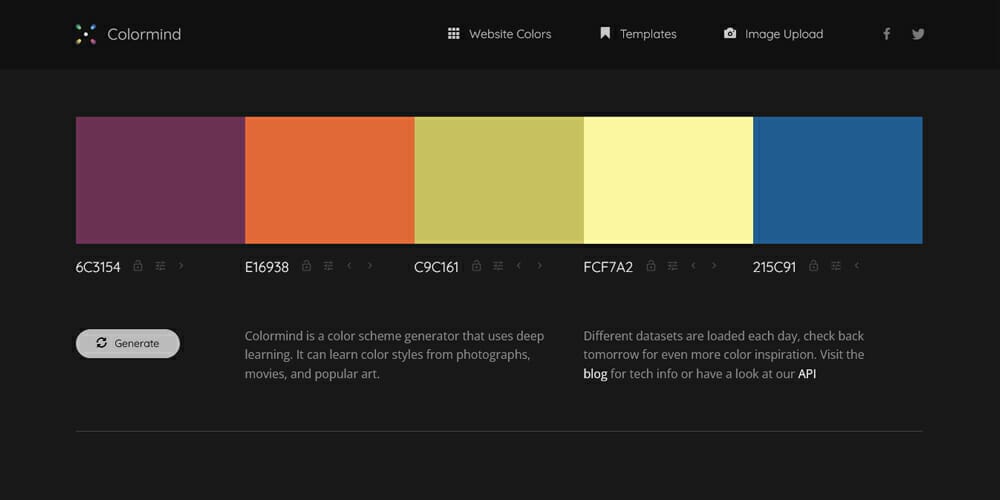Lock the 215C91 color
The height and width of the screenshot is (500, 1000).
coord(813,265)
